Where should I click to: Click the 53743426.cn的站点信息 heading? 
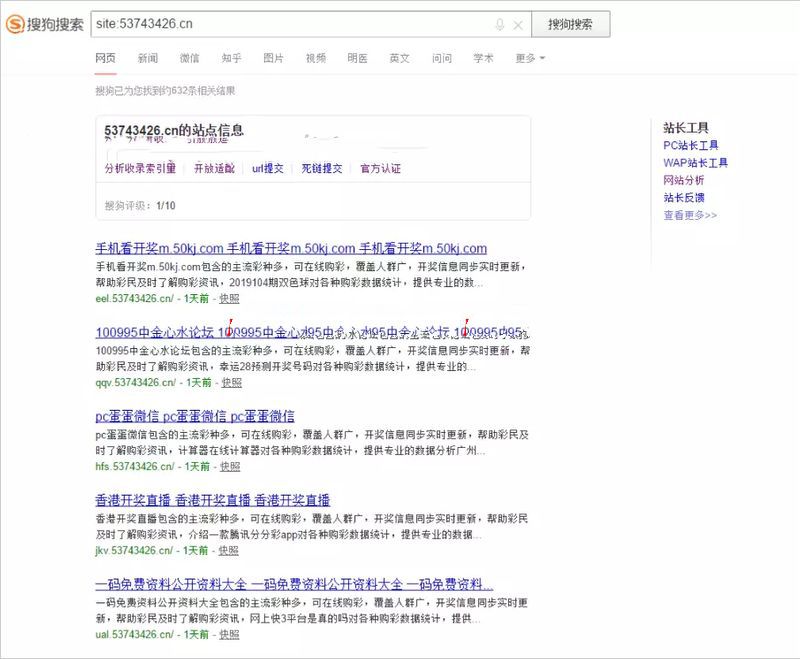[174, 130]
